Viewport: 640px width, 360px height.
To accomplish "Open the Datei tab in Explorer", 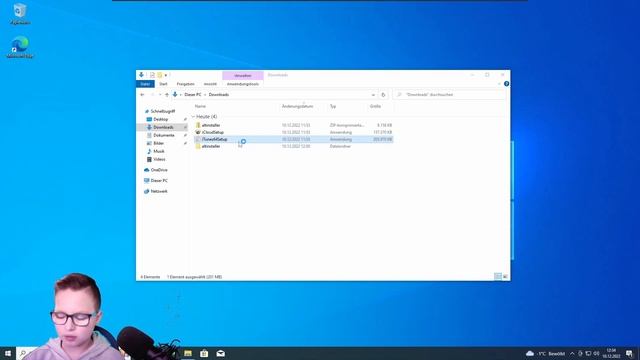I will click(145, 84).
